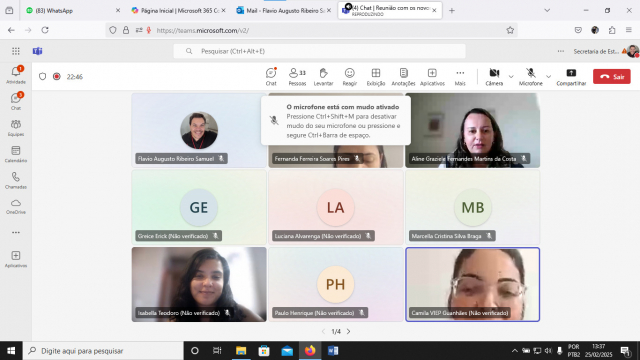Open the Reagir reactions menu

click(x=349, y=77)
